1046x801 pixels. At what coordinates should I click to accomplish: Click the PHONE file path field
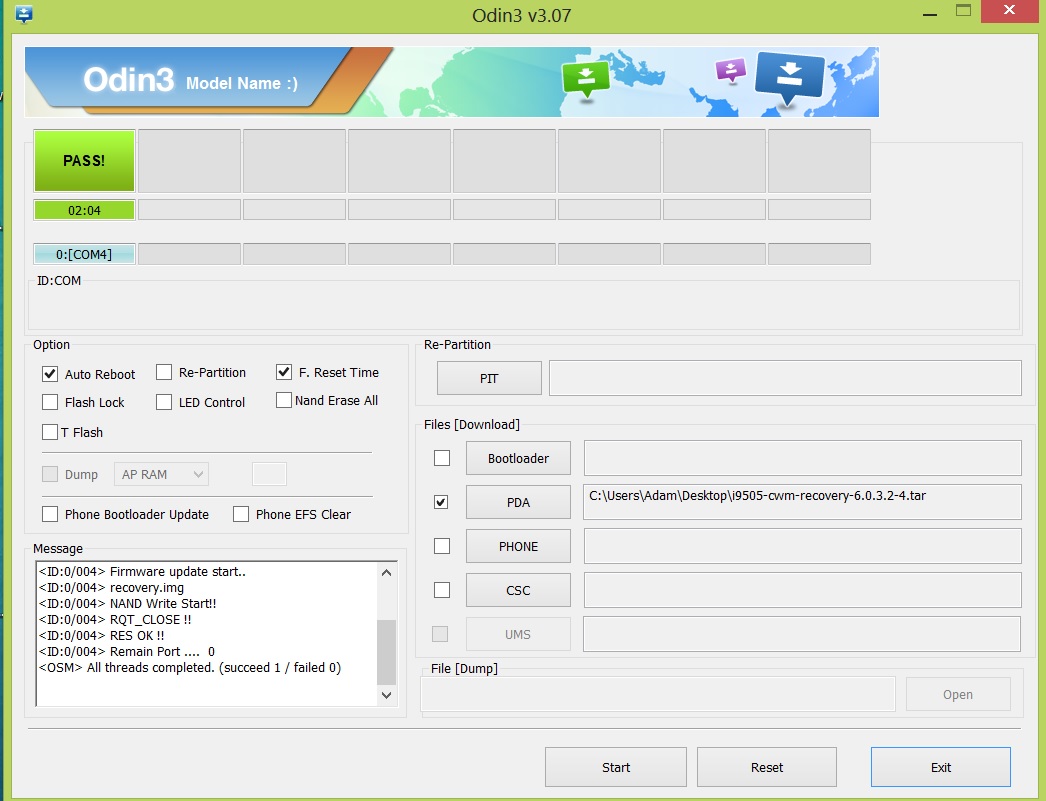click(x=803, y=546)
